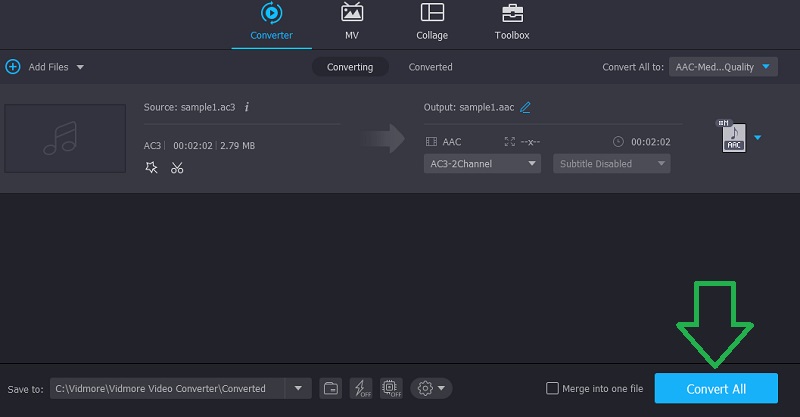Open the output folder icon
The image size is (800, 417).
(x=330, y=388)
